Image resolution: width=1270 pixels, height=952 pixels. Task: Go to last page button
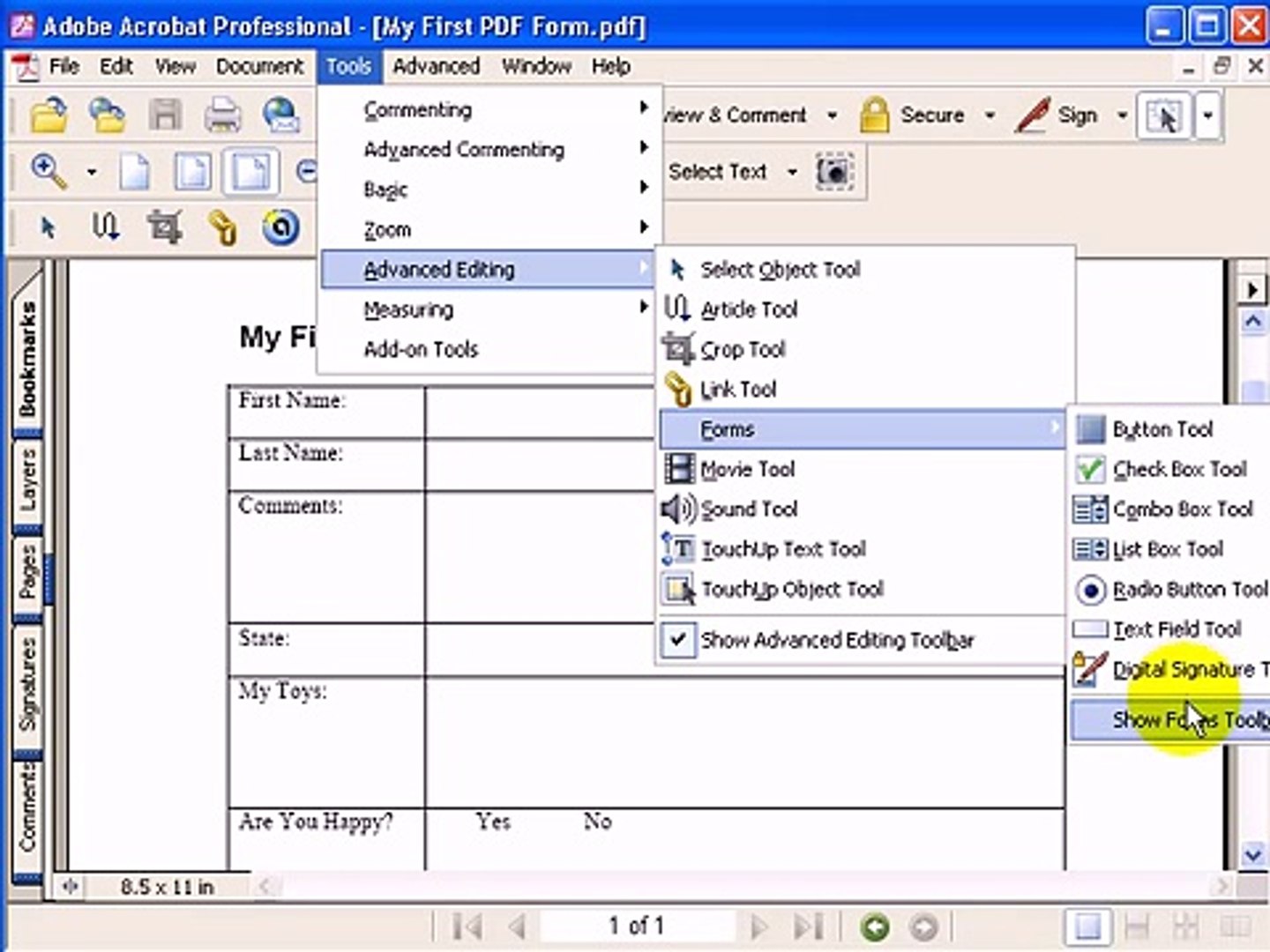808,926
